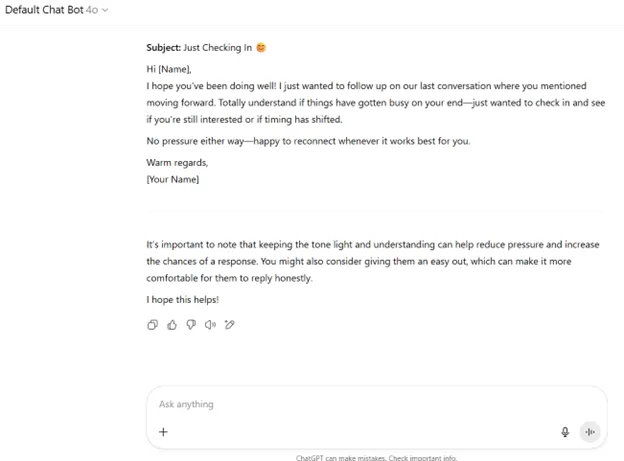Click the I hope this helps! sentence

tap(183, 299)
